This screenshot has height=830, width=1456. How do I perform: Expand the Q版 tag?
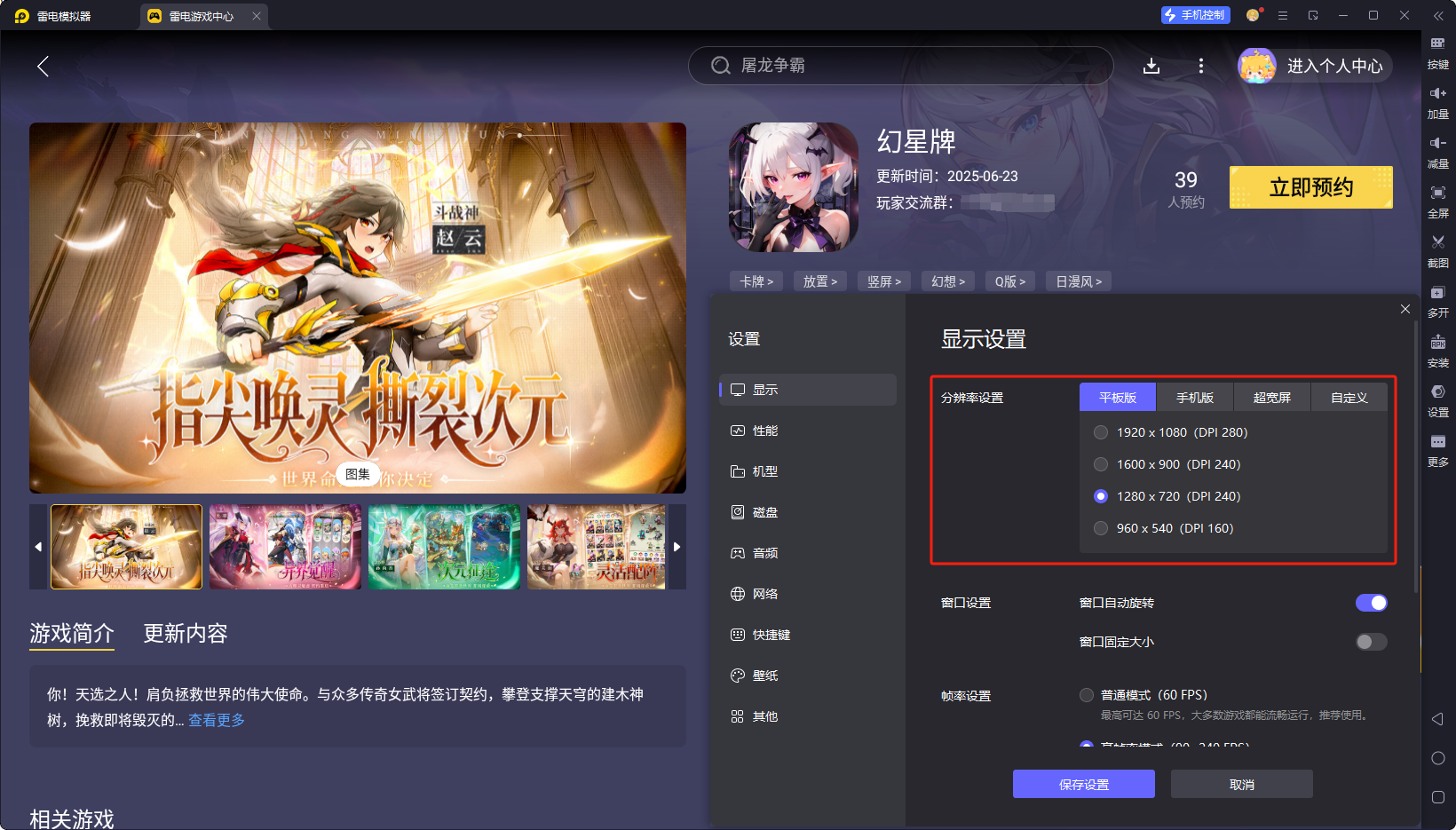1010,281
